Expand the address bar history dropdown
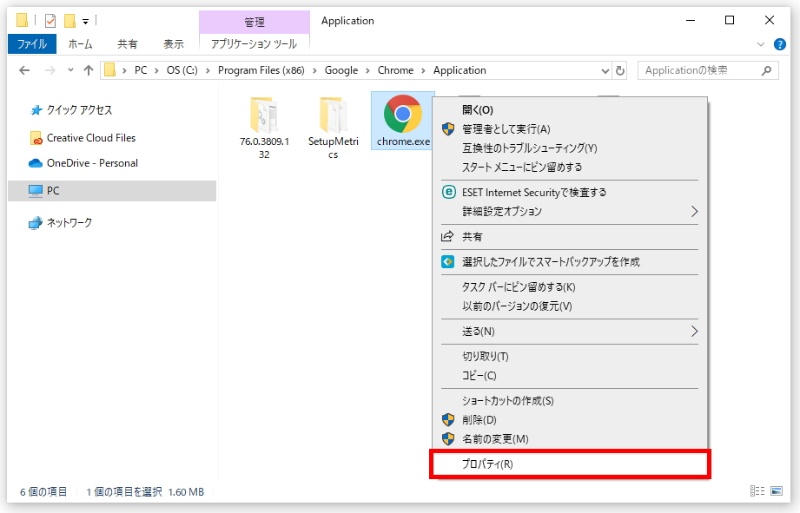The image size is (800, 513). click(604, 71)
